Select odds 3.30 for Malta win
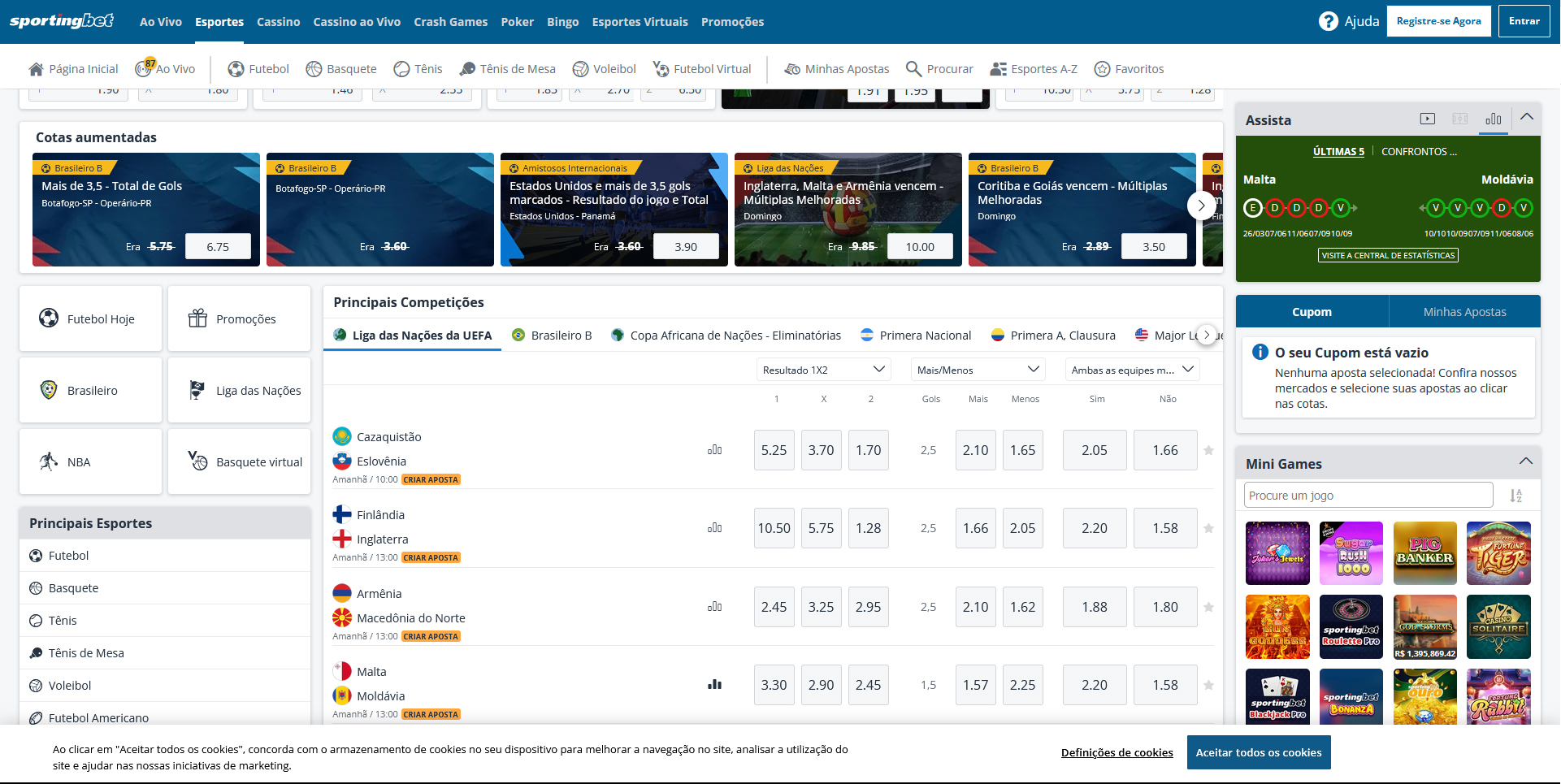This screenshot has width=1561, height=784. (x=774, y=685)
